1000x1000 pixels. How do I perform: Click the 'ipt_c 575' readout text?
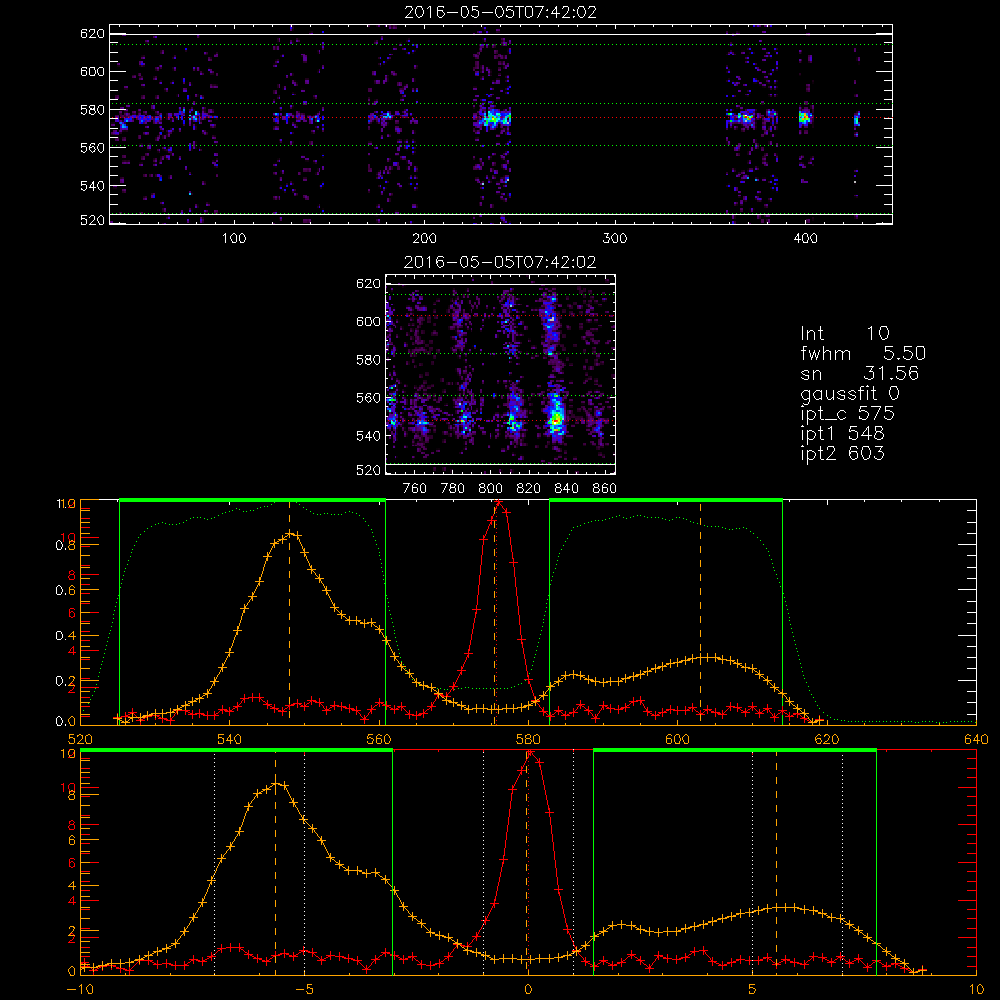848,414
